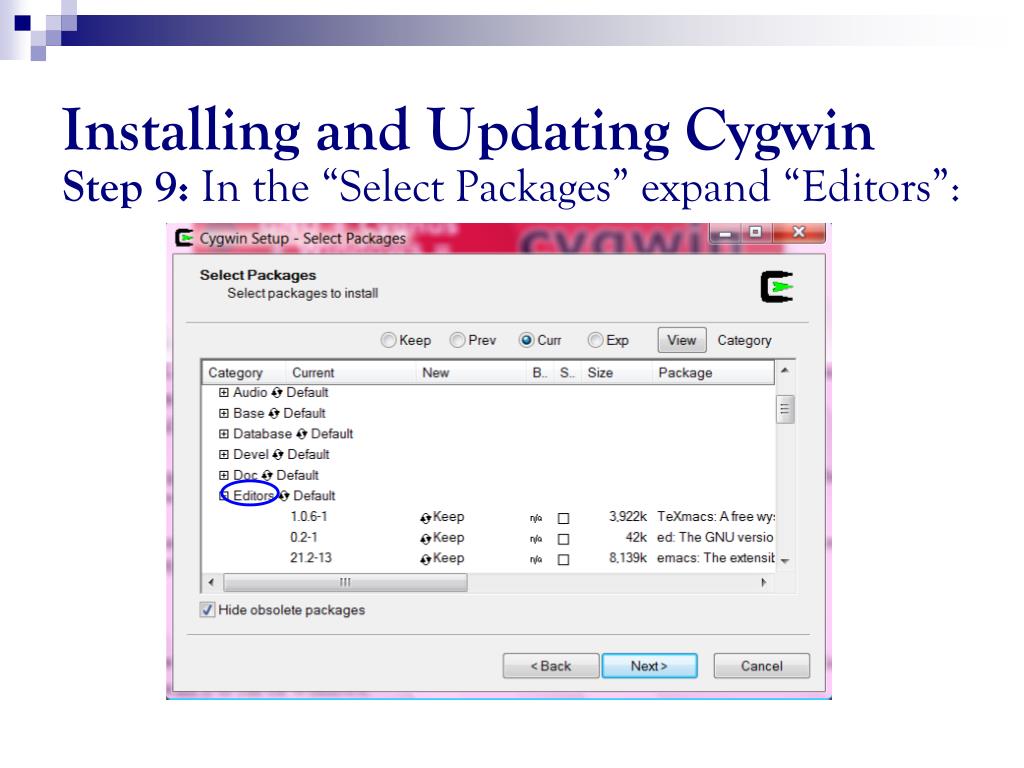Cycle the Database category install action icon

tap(301, 434)
